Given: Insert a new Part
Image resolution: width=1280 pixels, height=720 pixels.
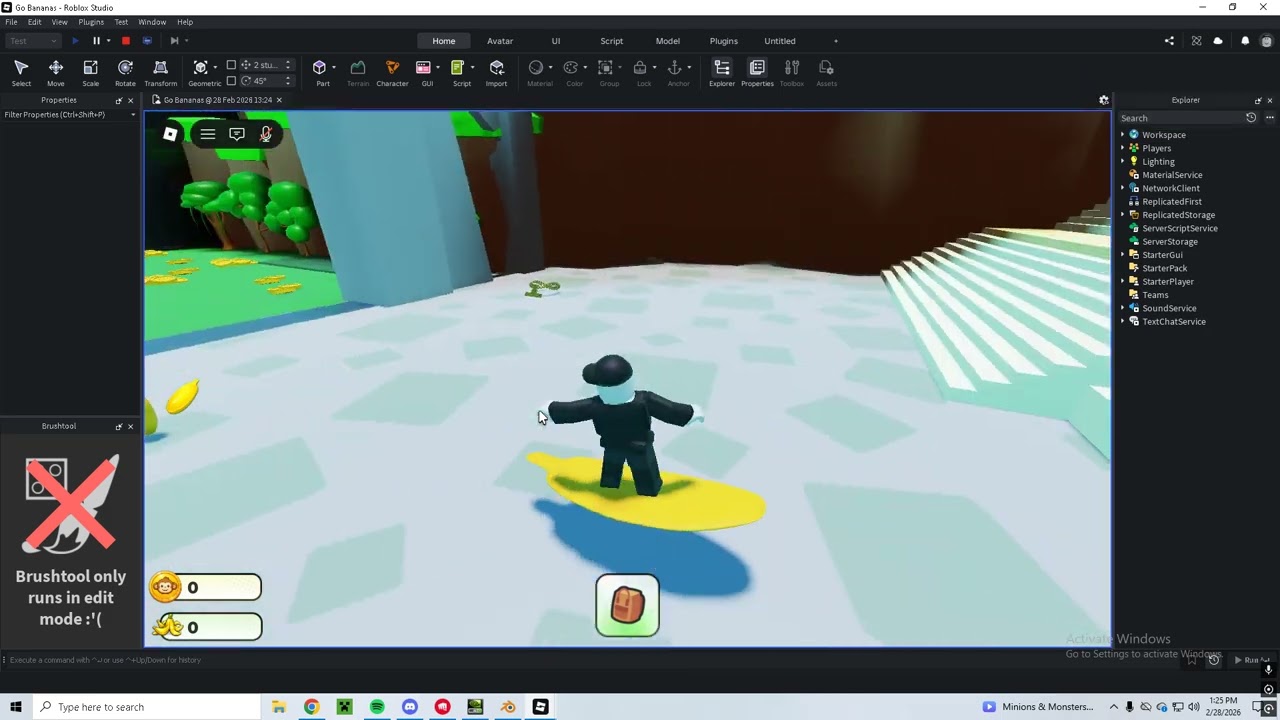Looking at the screenshot, I should coord(320,72).
